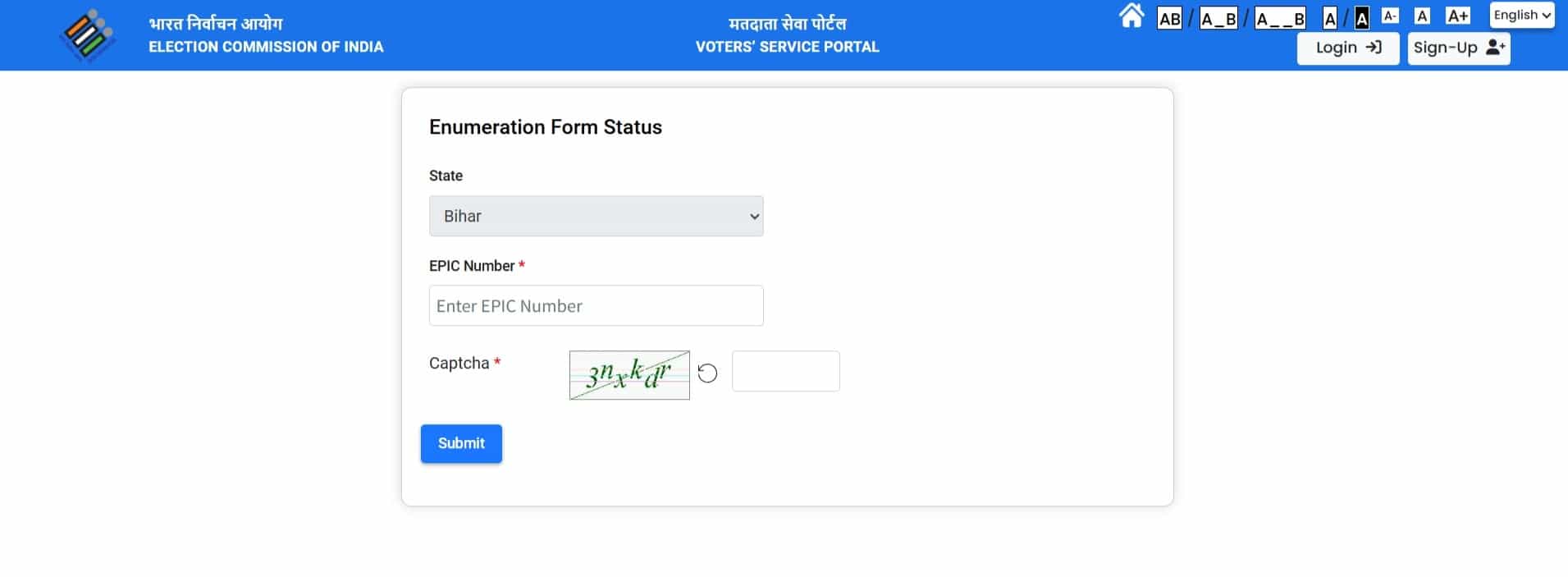Switch to light contrast white A
This screenshot has height=577, width=1568.
point(1330,18)
